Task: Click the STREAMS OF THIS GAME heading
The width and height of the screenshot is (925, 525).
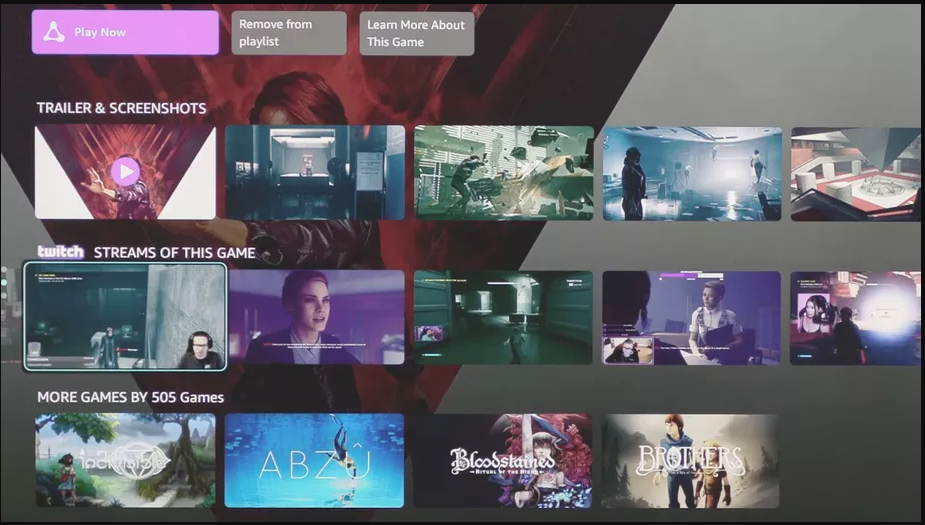Action: coord(175,253)
